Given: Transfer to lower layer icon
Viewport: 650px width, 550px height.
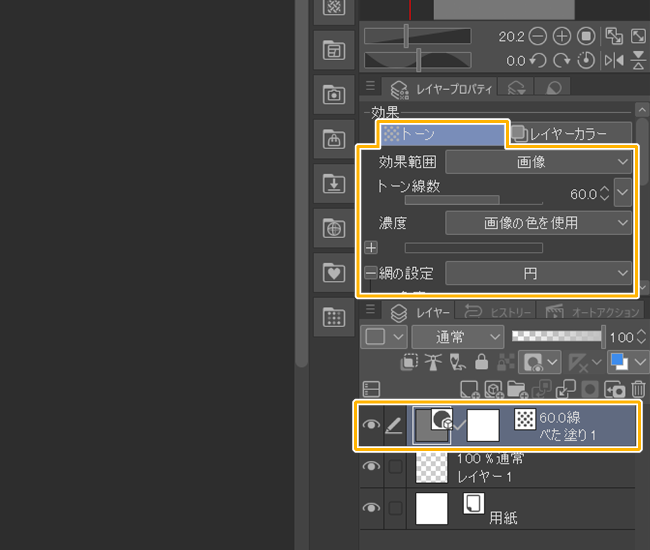Looking at the screenshot, I should [541, 390].
